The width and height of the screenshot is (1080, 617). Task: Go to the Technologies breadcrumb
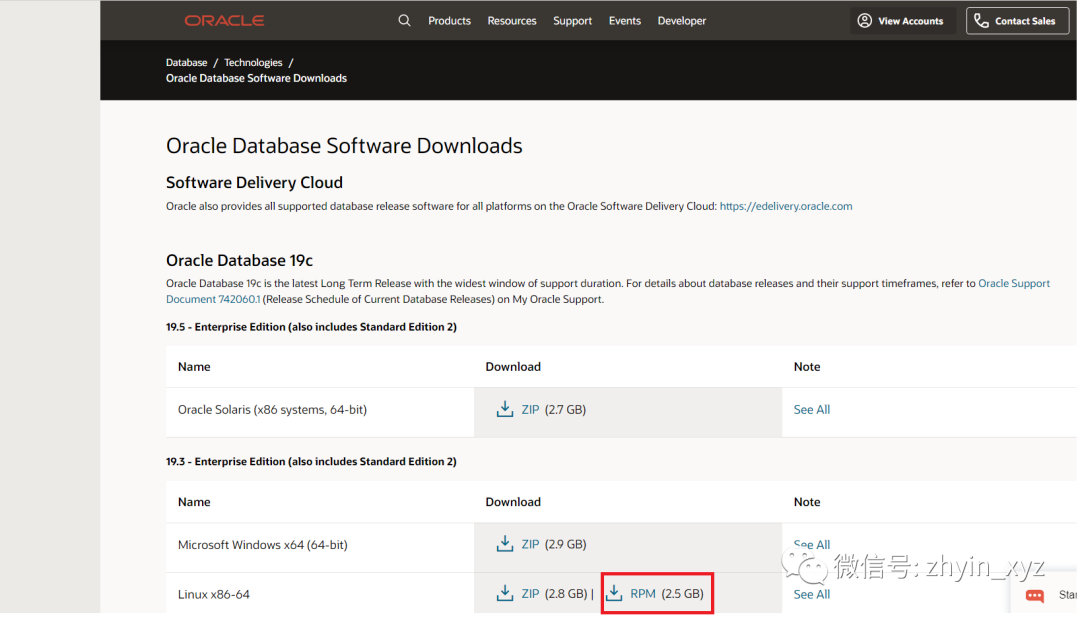point(253,62)
